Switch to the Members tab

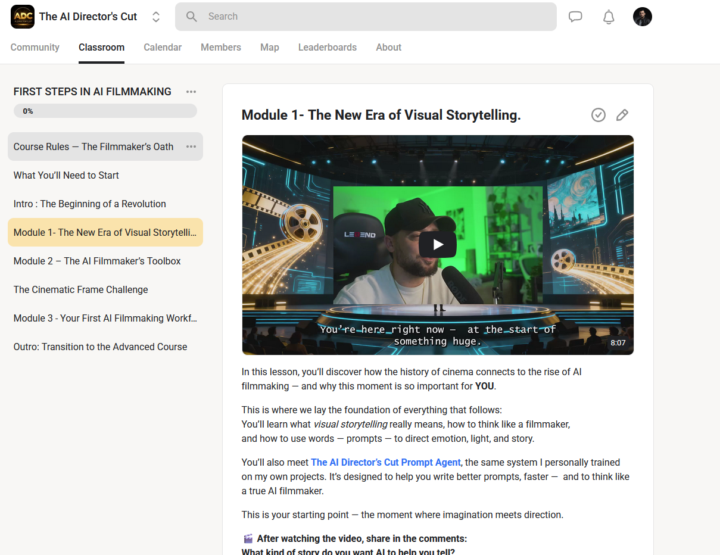(221, 47)
